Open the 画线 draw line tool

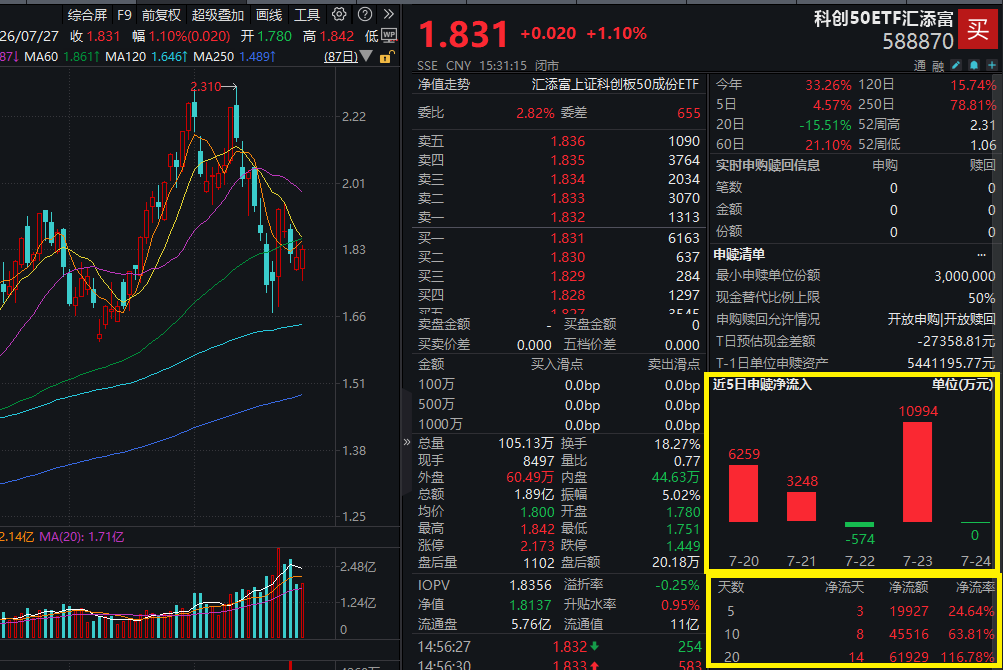click(269, 15)
